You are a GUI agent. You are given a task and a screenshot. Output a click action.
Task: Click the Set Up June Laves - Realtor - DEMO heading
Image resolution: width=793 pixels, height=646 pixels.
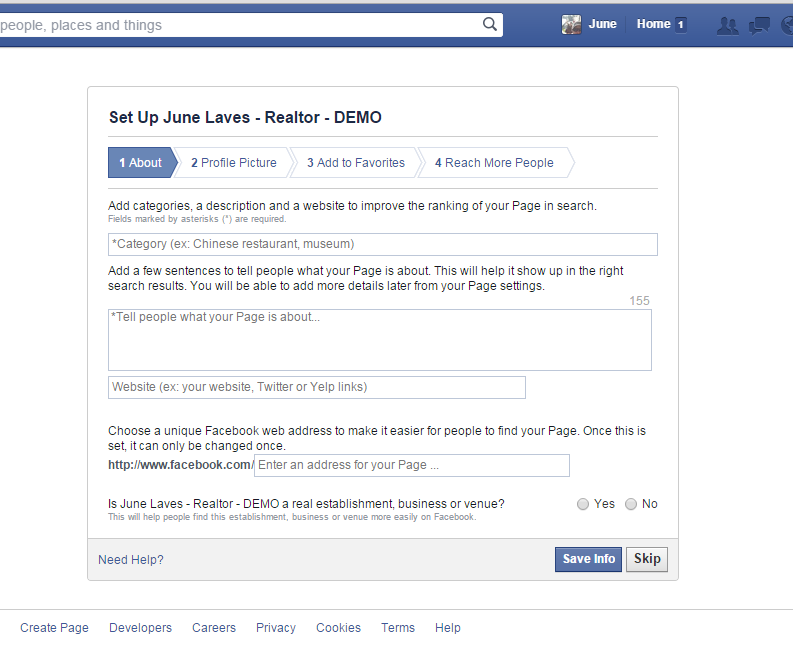click(x=245, y=117)
